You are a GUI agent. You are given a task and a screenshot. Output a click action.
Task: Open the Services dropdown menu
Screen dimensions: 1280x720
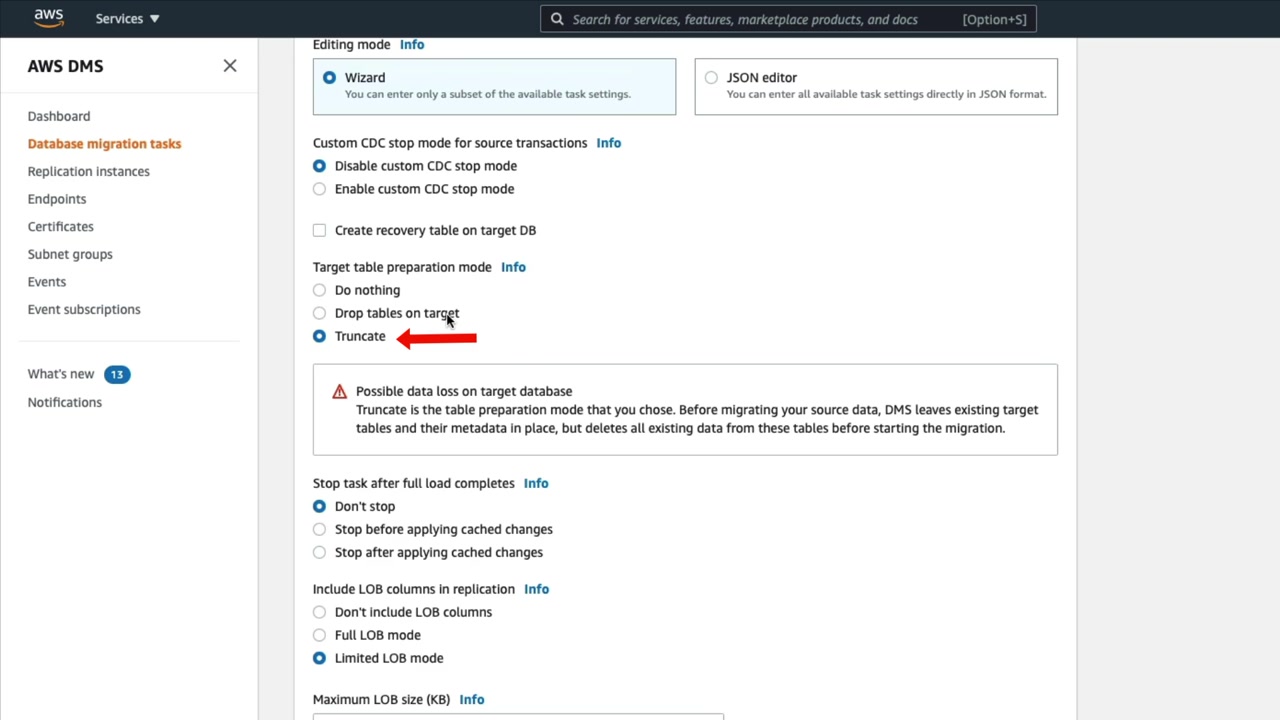point(127,19)
